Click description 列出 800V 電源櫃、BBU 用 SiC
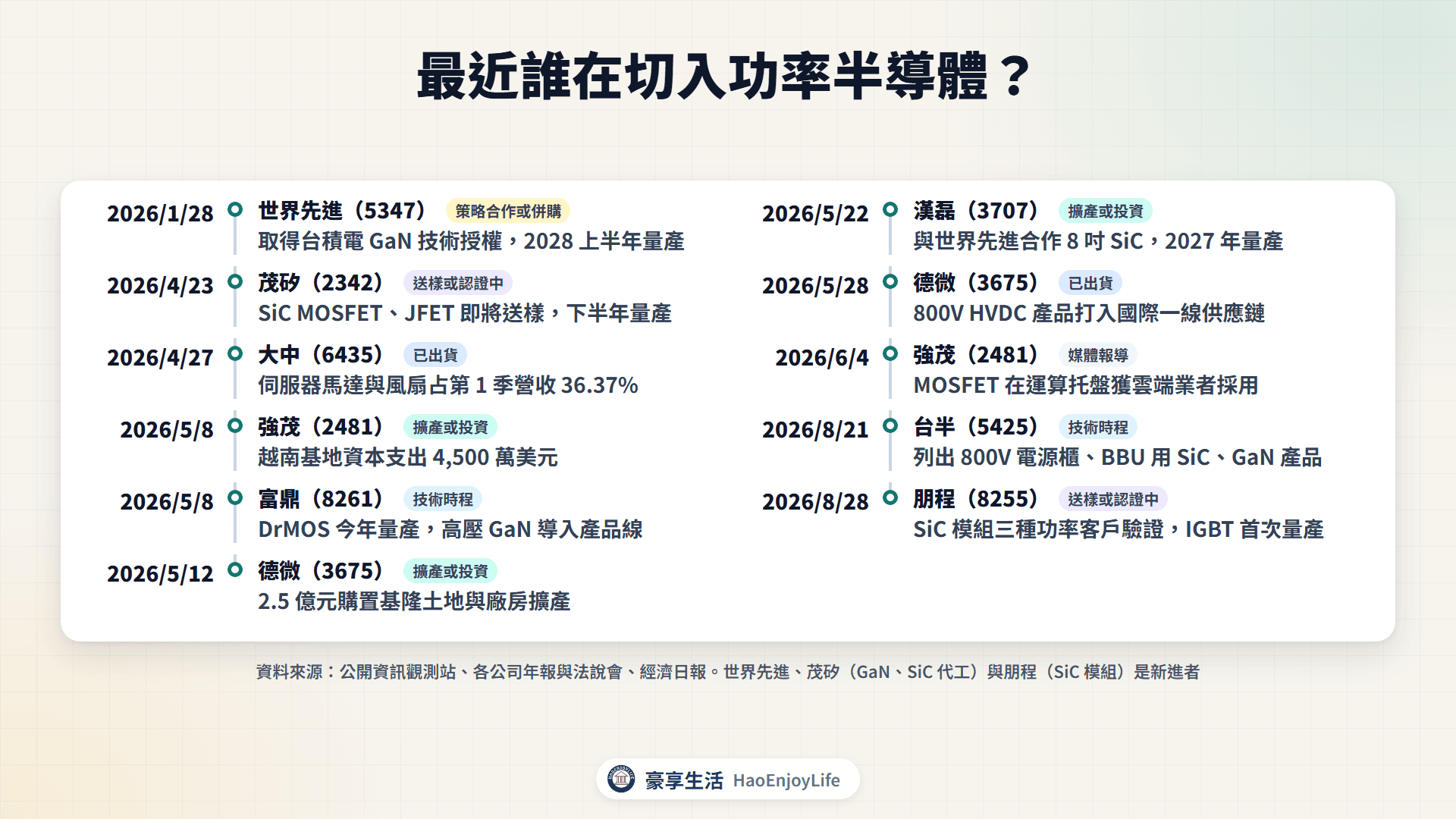The width and height of the screenshot is (1456, 819). coord(1118,457)
